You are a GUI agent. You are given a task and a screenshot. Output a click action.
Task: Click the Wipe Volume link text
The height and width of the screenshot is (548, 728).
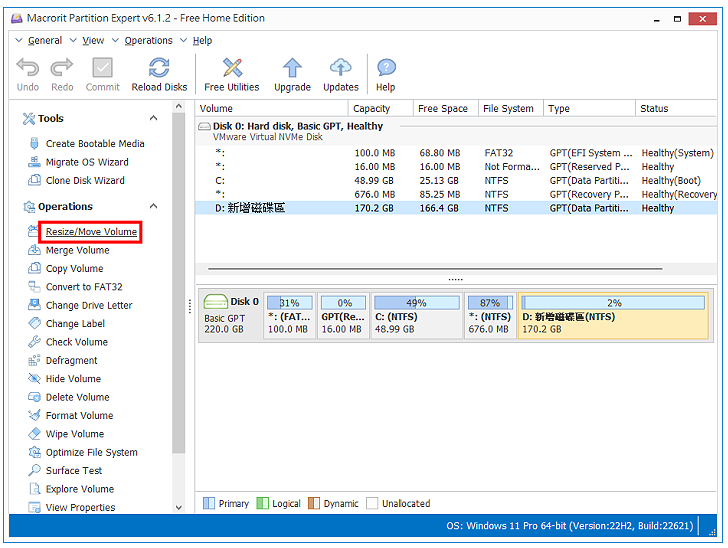75,434
